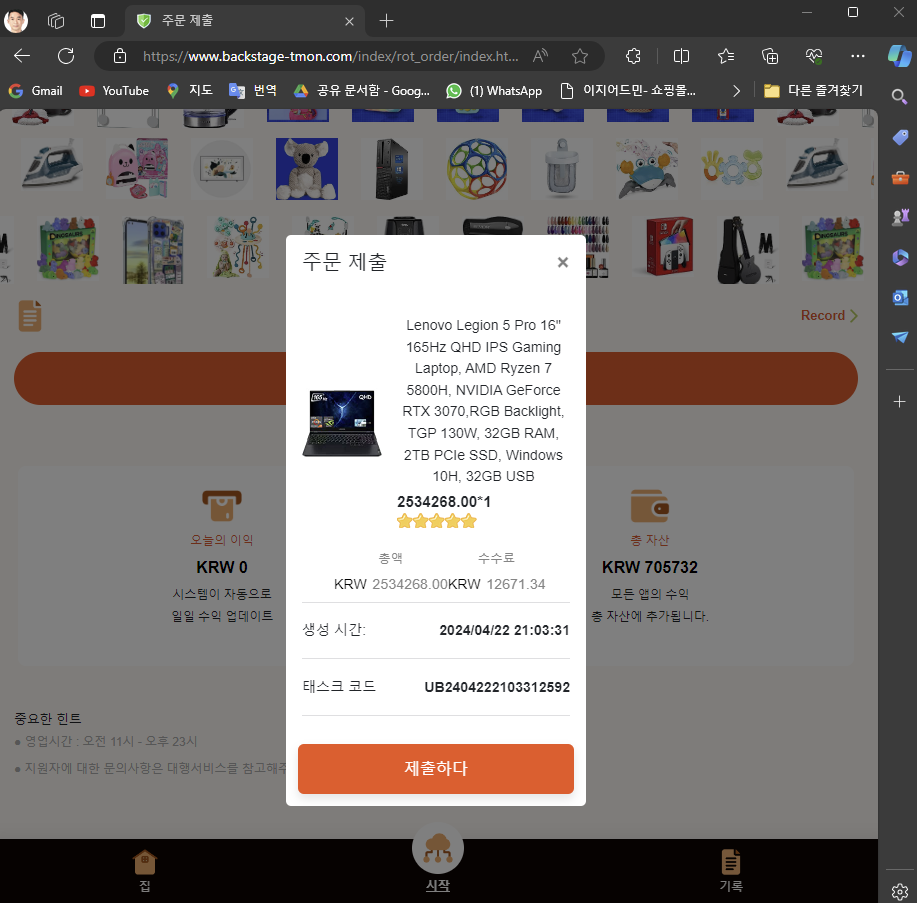Toggle split screen icon in toolbar
The width and height of the screenshot is (917, 903).
point(681,56)
